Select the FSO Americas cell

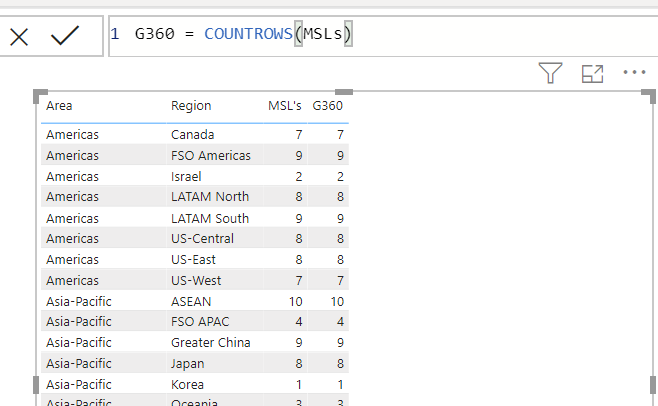[211, 155]
